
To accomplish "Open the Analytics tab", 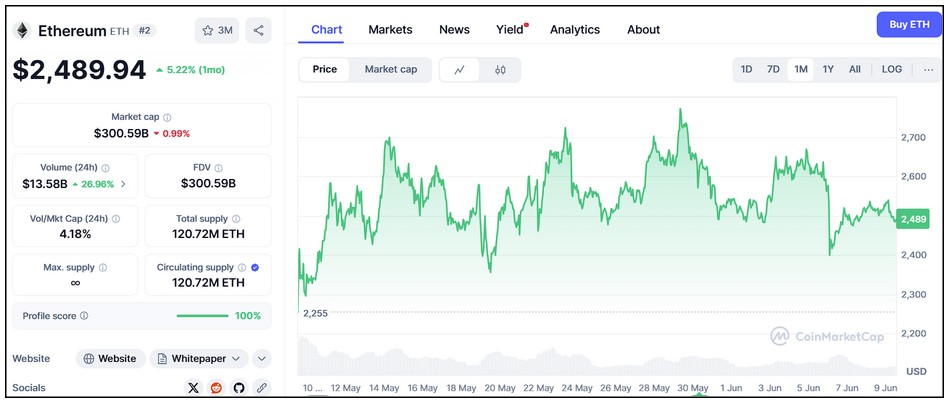I will point(575,30).
